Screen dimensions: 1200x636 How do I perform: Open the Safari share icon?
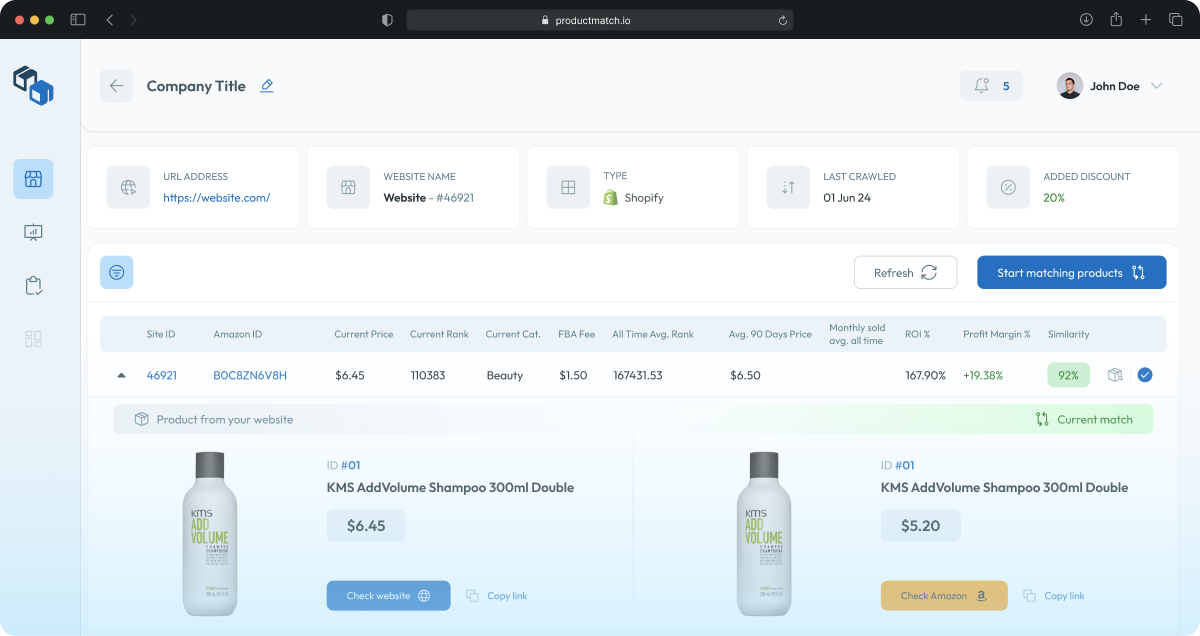(x=1116, y=19)
